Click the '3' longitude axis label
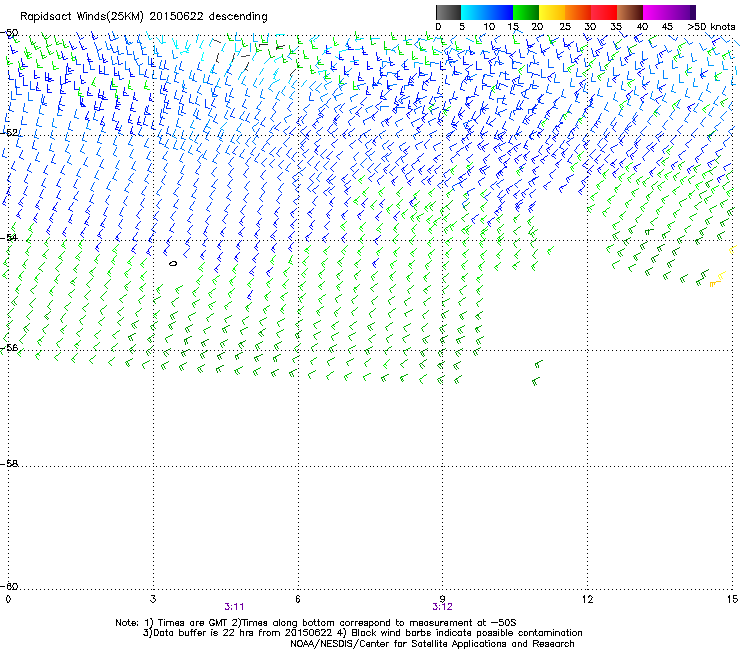This screenshot has height=650, width=740. [153, 599]
